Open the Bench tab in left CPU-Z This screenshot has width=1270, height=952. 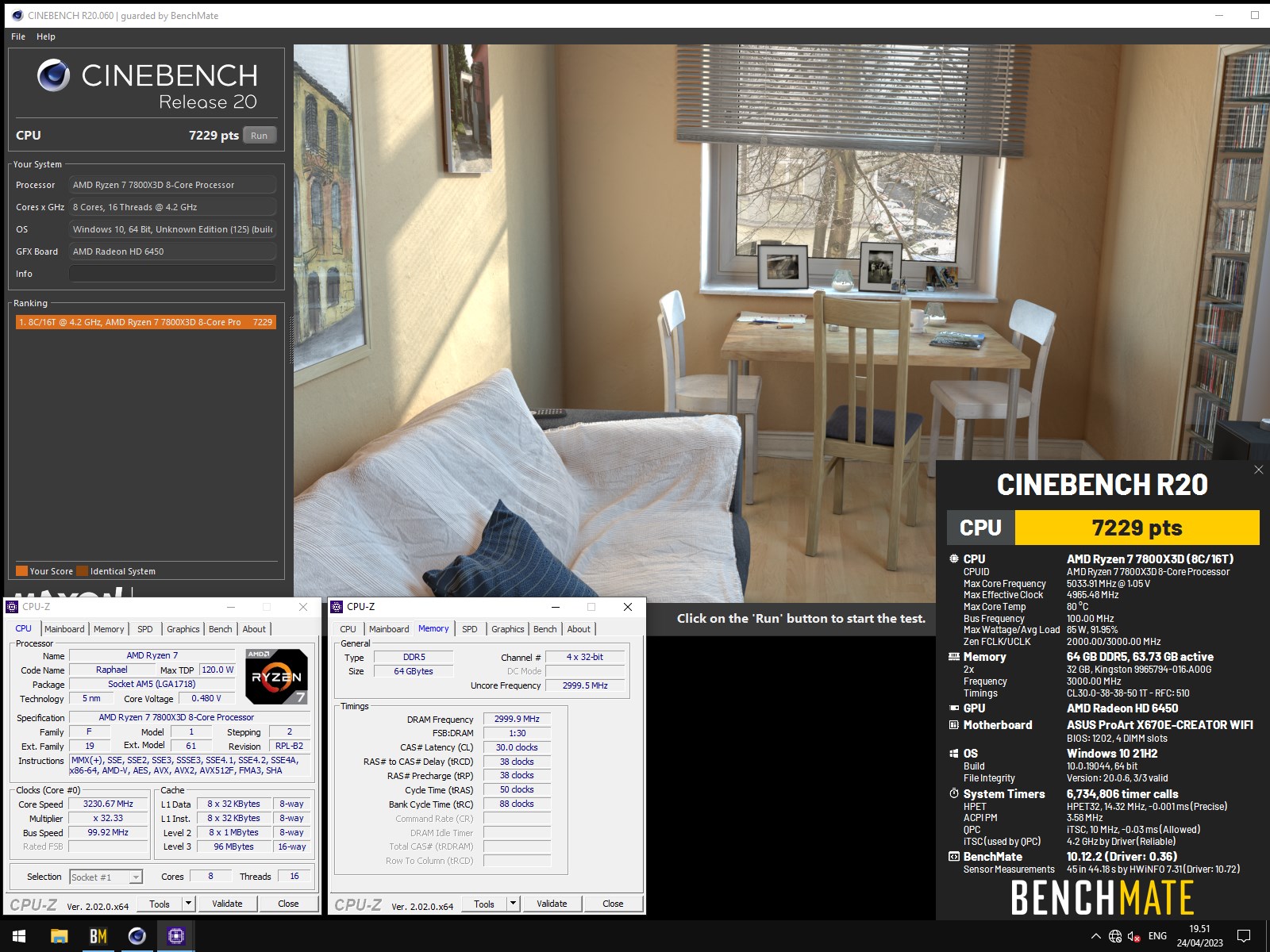click(221, 629)
